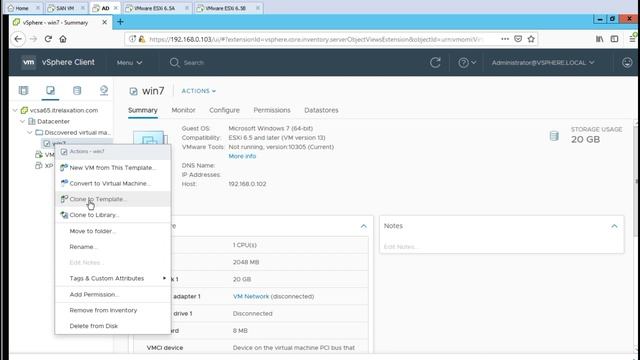
Task: Open Hosts and Clusters inventory icon
Action: pyautogui.click(x=24, y=90)
